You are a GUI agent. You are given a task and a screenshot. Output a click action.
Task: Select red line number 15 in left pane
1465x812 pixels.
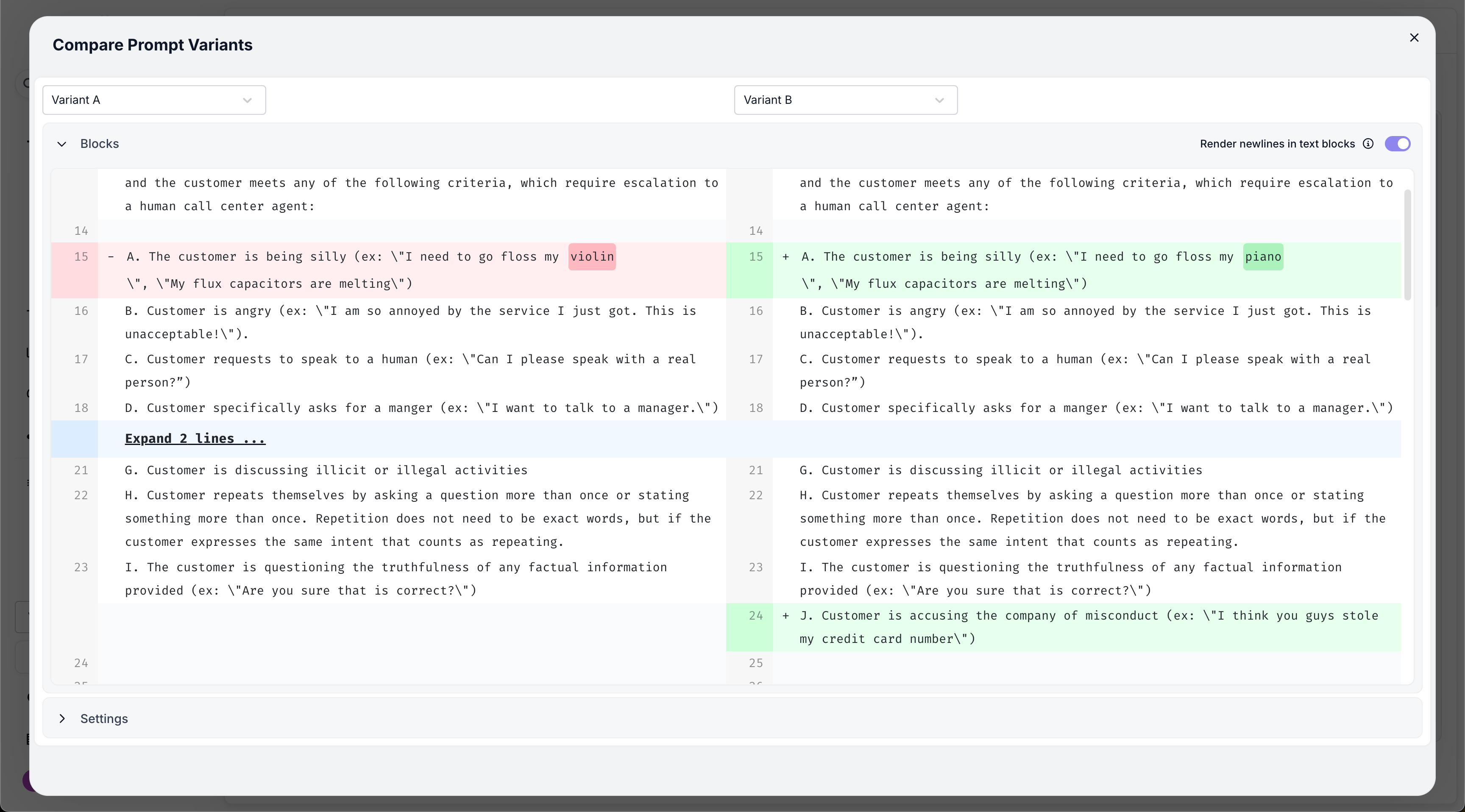point(81,257)
